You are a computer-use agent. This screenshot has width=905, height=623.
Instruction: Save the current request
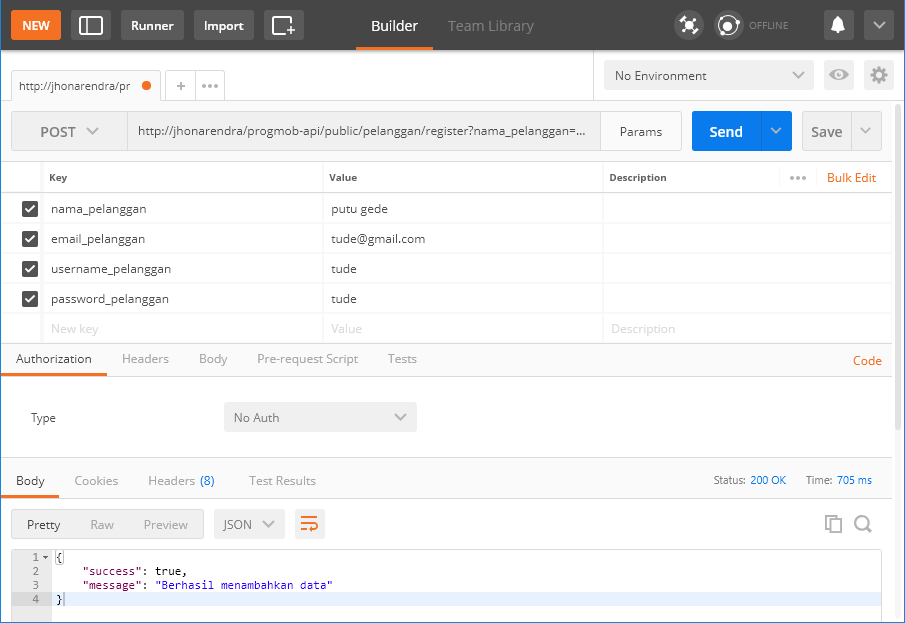tap(827, 131)
